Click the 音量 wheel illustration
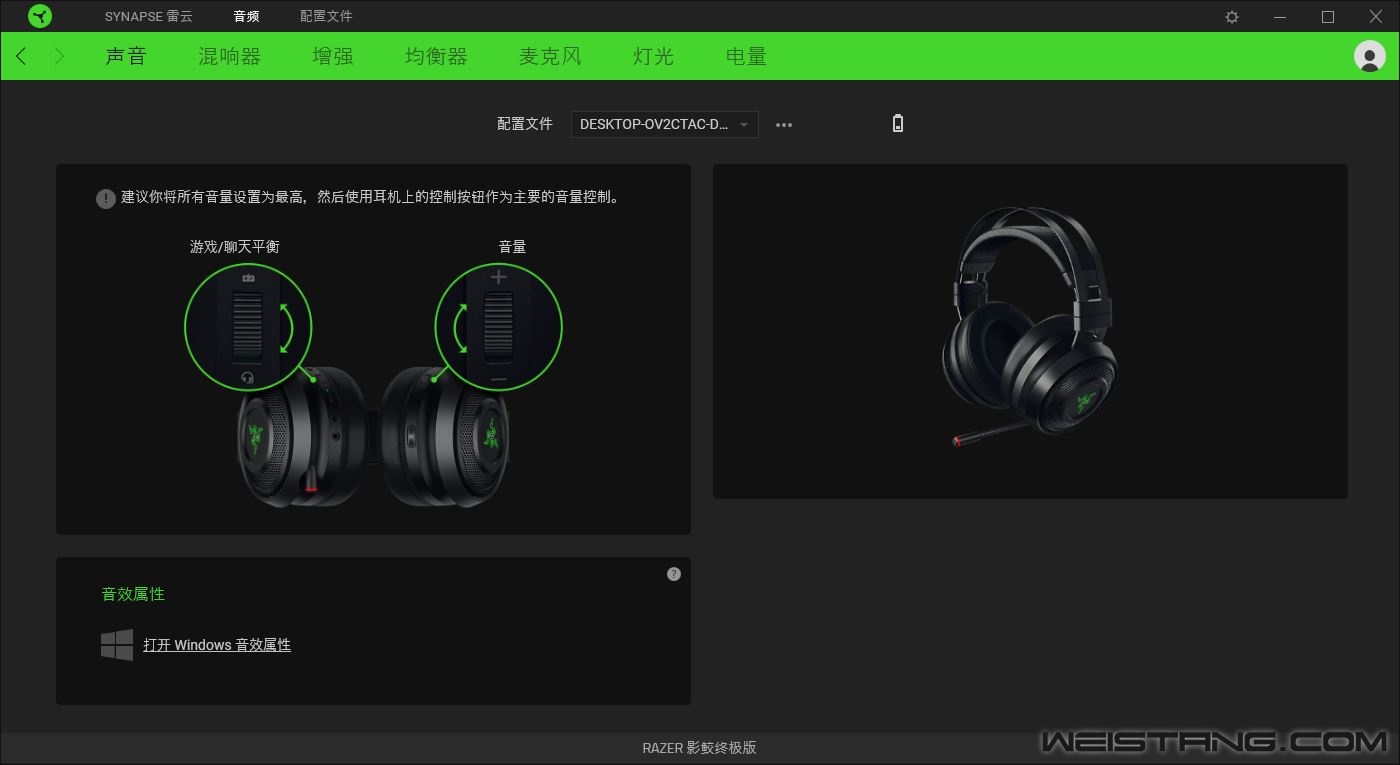This screenshot has width=1400, height=765. tap(498, 328)
